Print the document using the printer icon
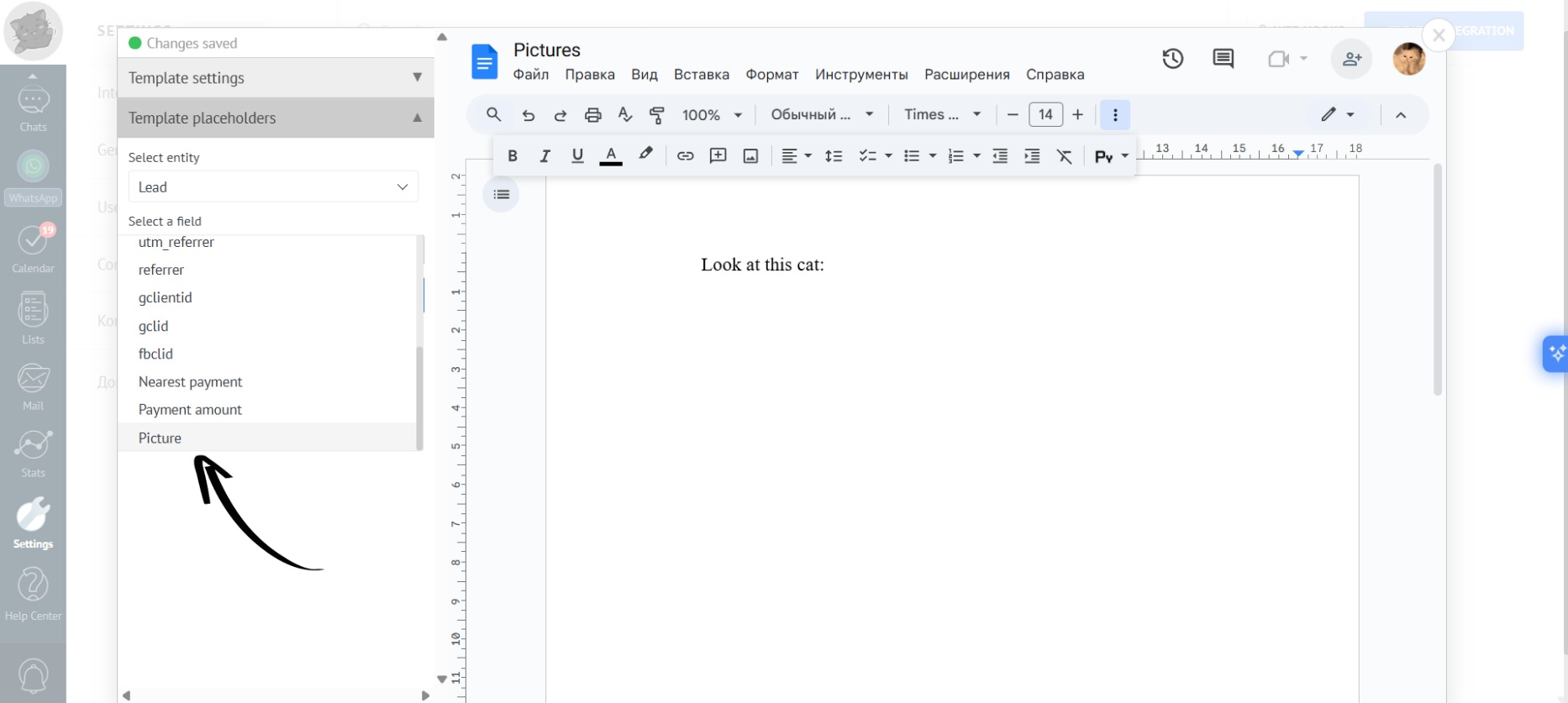Viewport: 1568px width, 703px height. click(x=592, y=115)
